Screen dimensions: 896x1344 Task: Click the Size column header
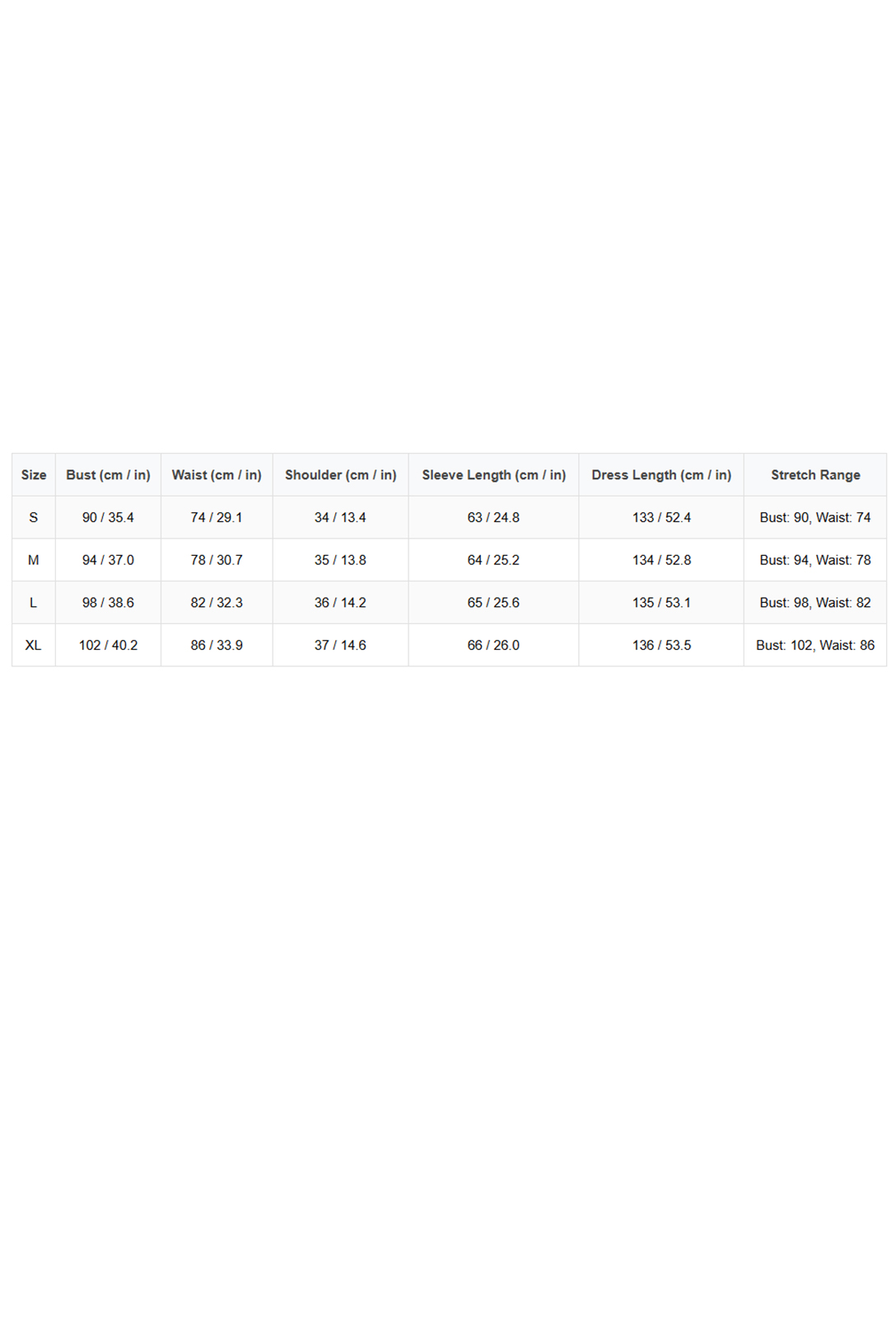click(x=34, y=475)
